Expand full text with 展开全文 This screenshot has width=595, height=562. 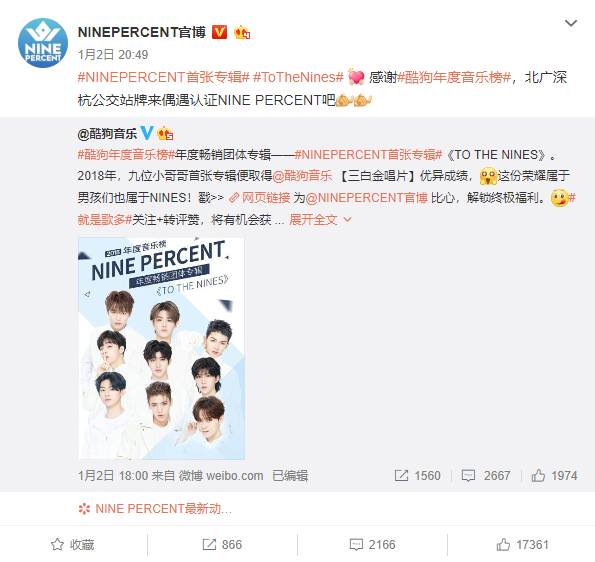coord(320,220)
